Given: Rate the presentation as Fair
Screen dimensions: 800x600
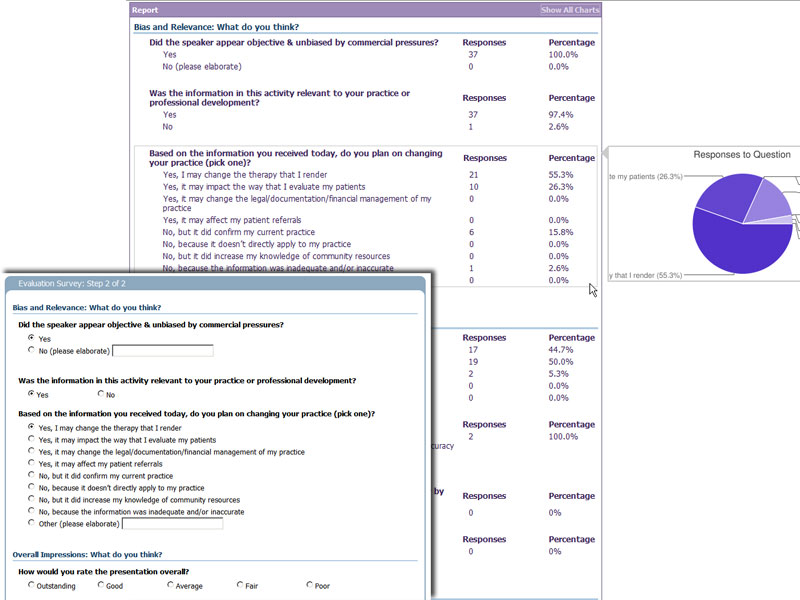Looking at the screenshot, I should pyautogui.click(x=240, y=585).
